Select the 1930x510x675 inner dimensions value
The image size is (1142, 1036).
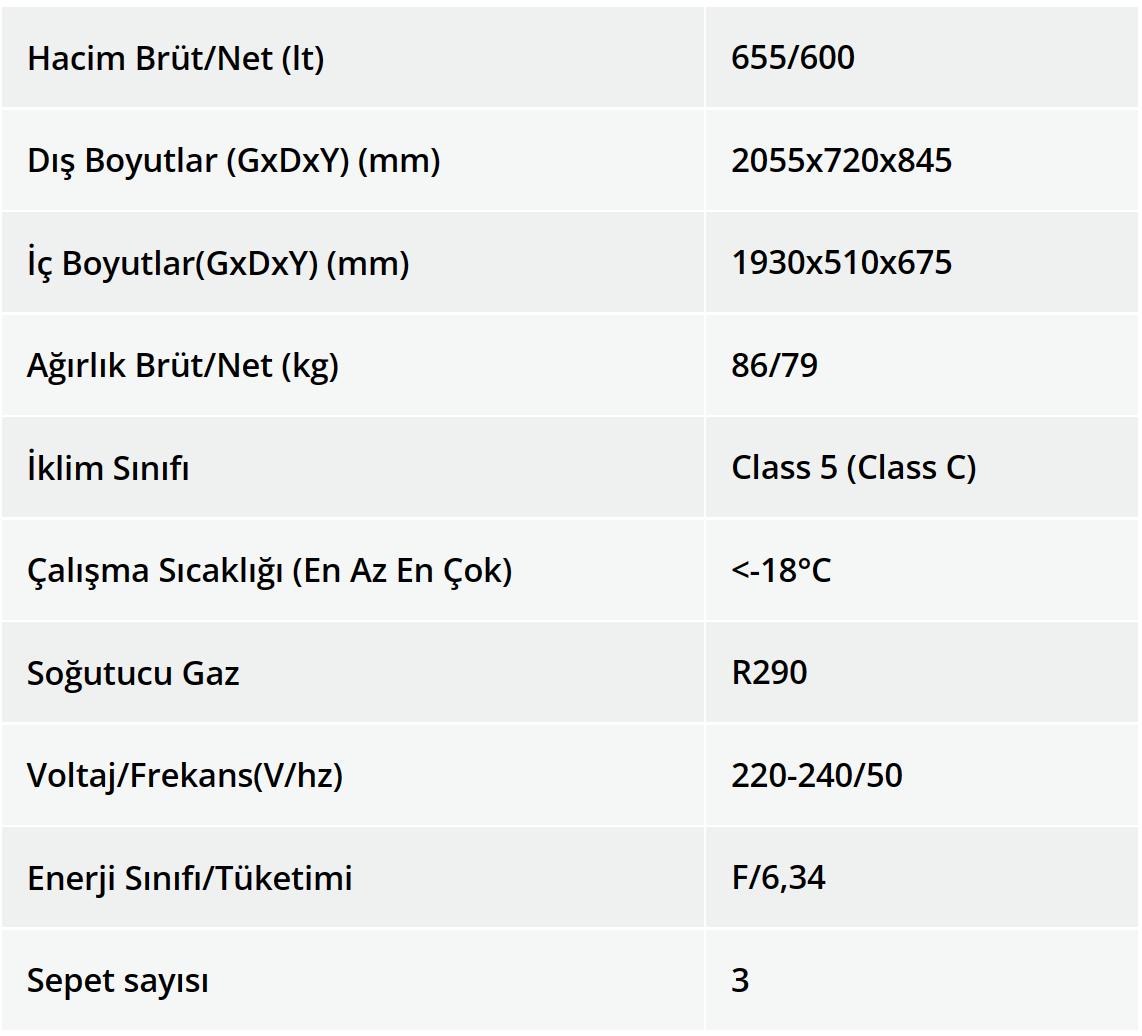pyautogui.click(x=841, y=263)
